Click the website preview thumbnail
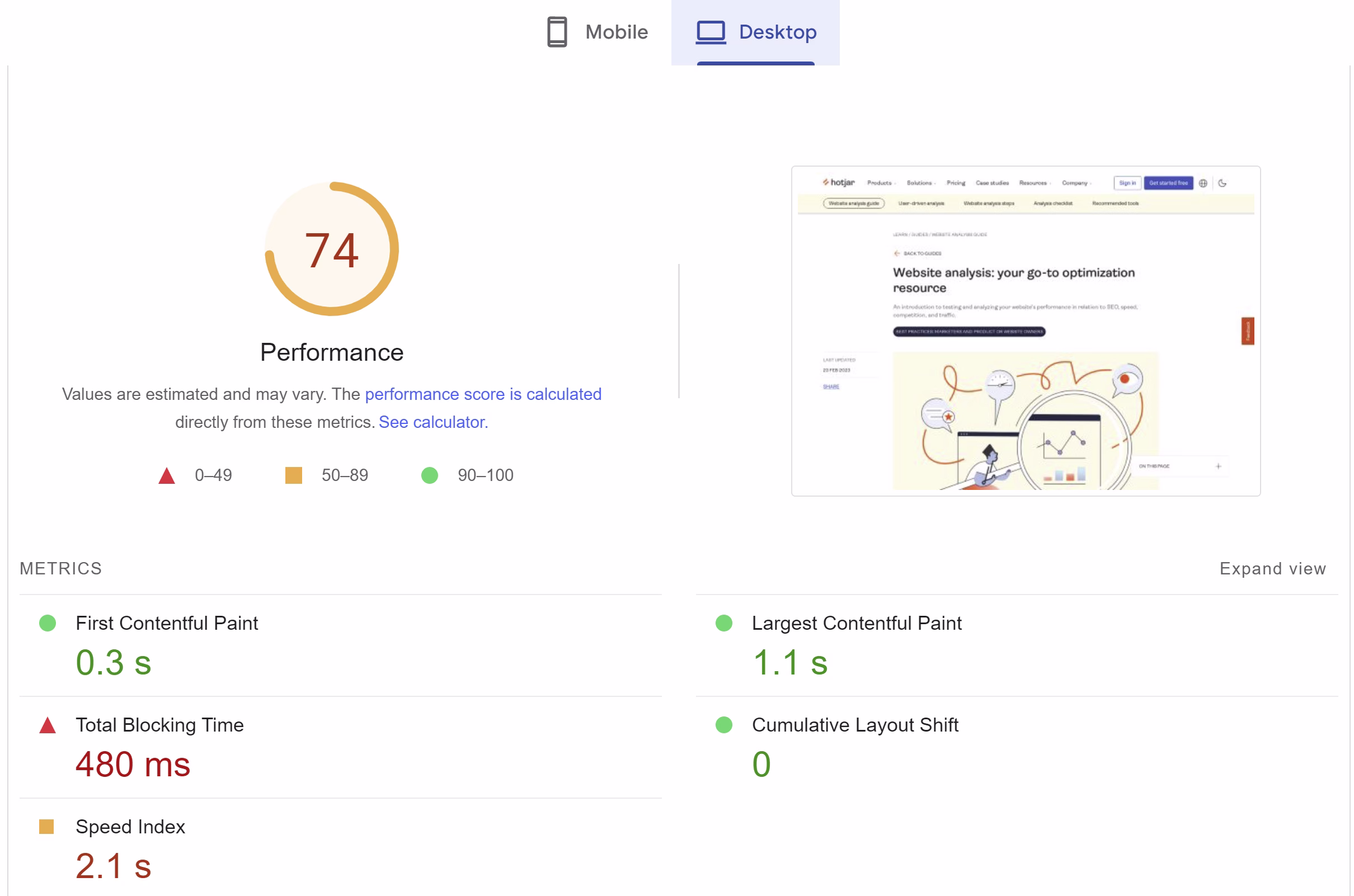This screenshot has width=1354, height=896. tap(1026, 331)
